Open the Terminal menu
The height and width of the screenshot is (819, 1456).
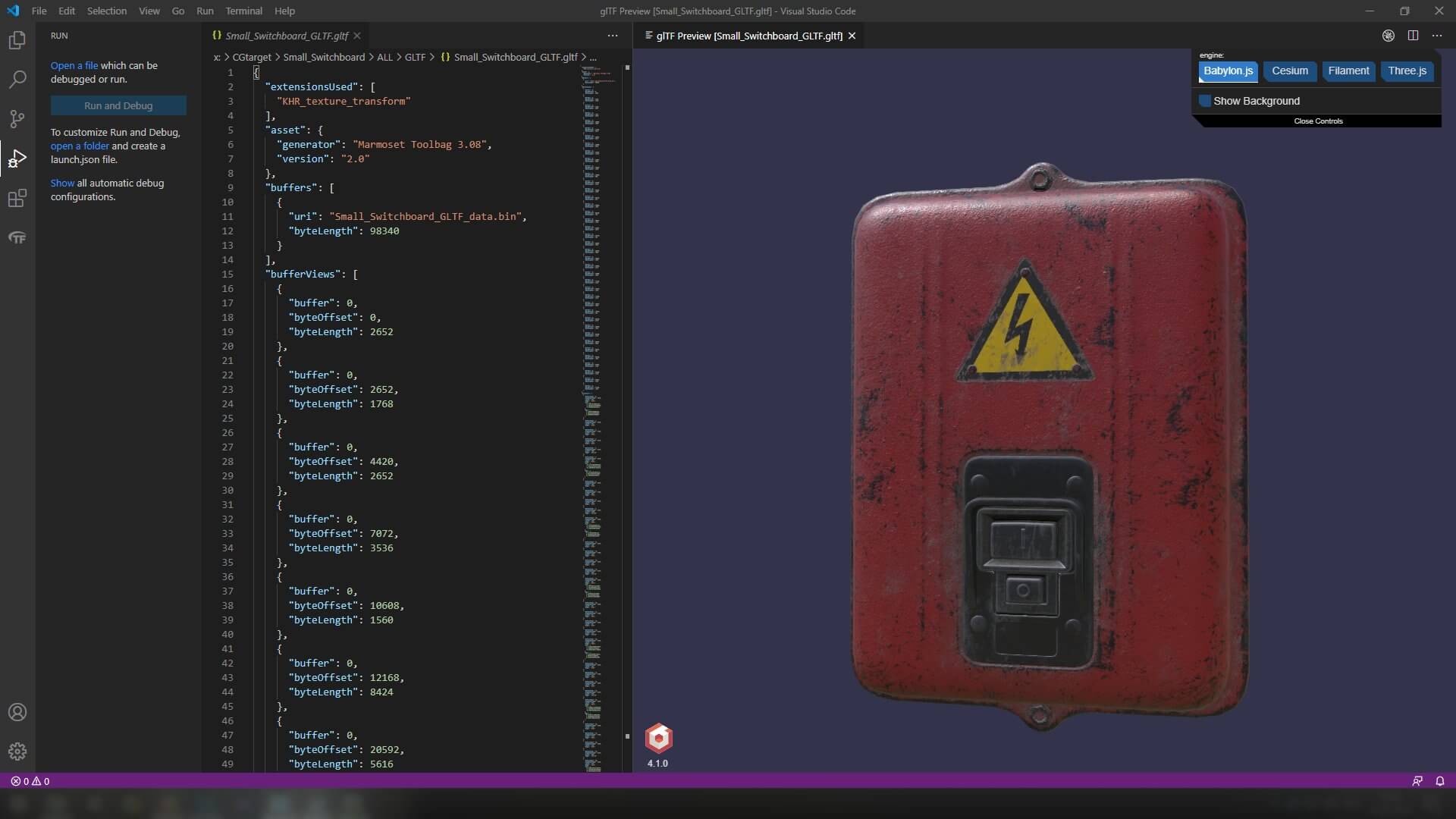tap(243, 11)
